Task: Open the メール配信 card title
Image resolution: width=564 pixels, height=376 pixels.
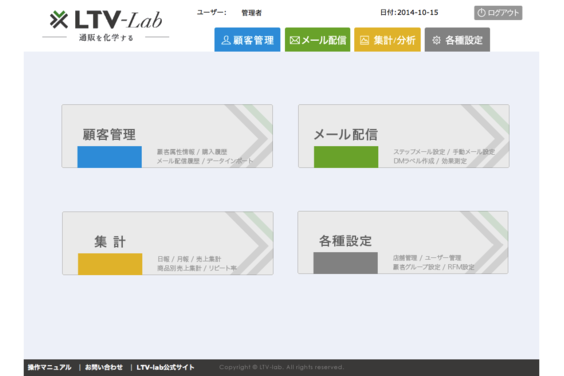Action: 346,135
